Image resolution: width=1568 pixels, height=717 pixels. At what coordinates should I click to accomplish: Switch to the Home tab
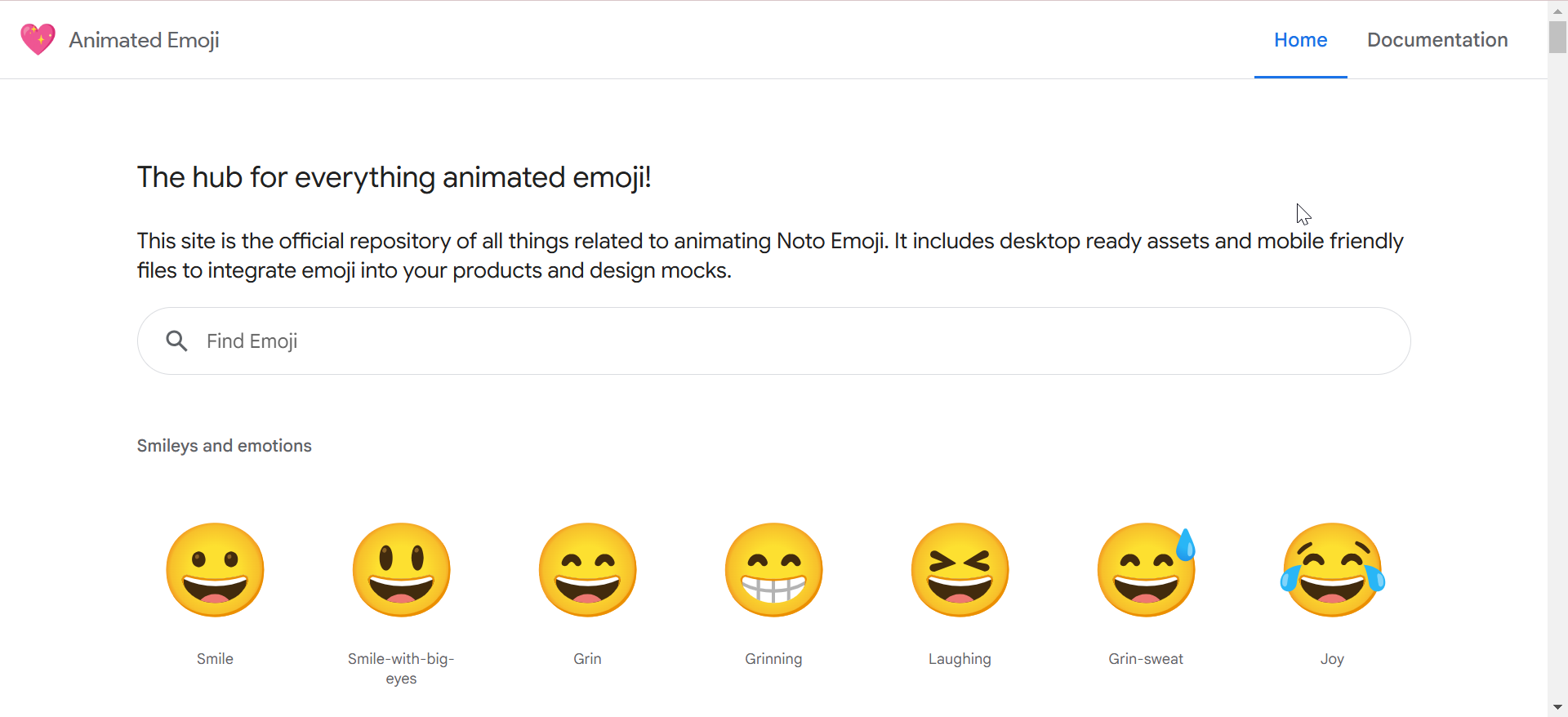pos(1300,40)
